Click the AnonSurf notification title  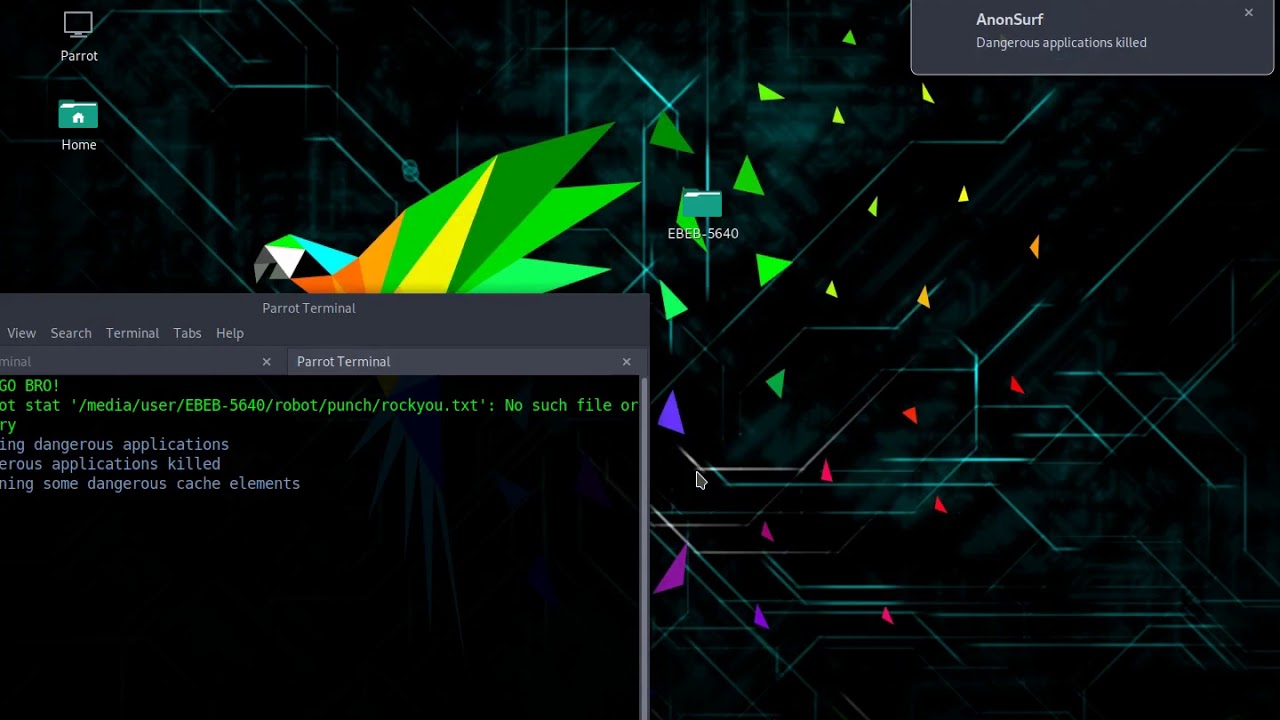[1009, 19]
